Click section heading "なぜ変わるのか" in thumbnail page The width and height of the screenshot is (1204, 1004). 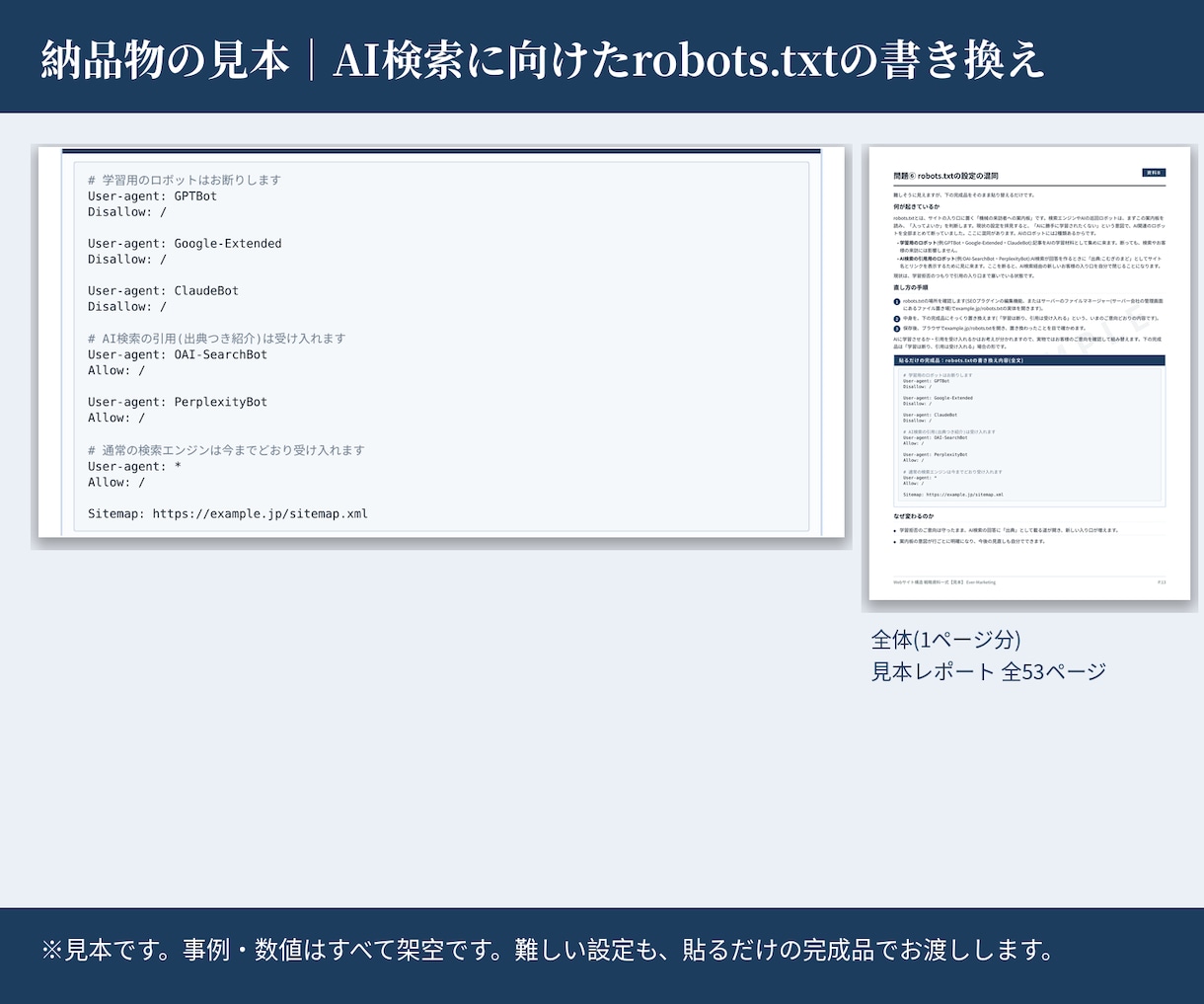tap(914, 516)
